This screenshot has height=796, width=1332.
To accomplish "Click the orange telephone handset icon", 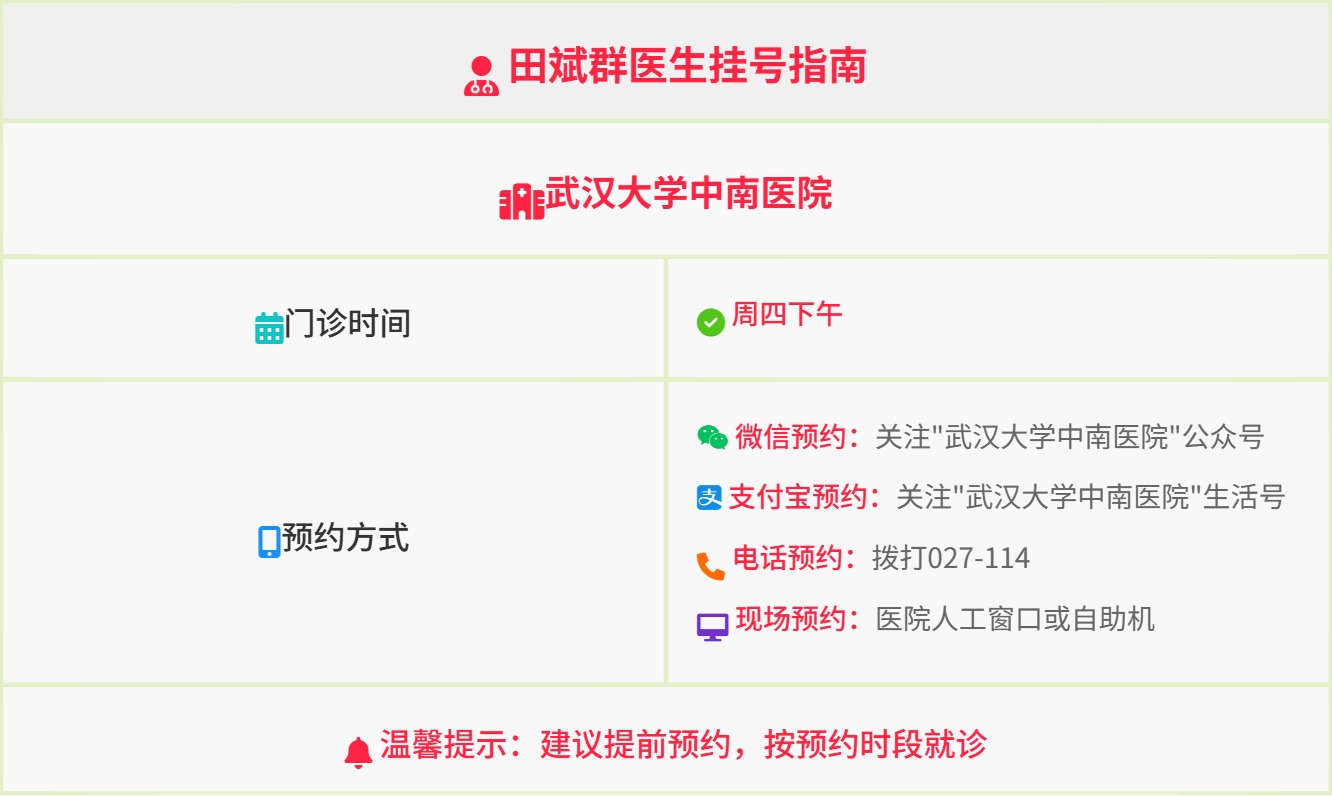I will click(711, 566).
